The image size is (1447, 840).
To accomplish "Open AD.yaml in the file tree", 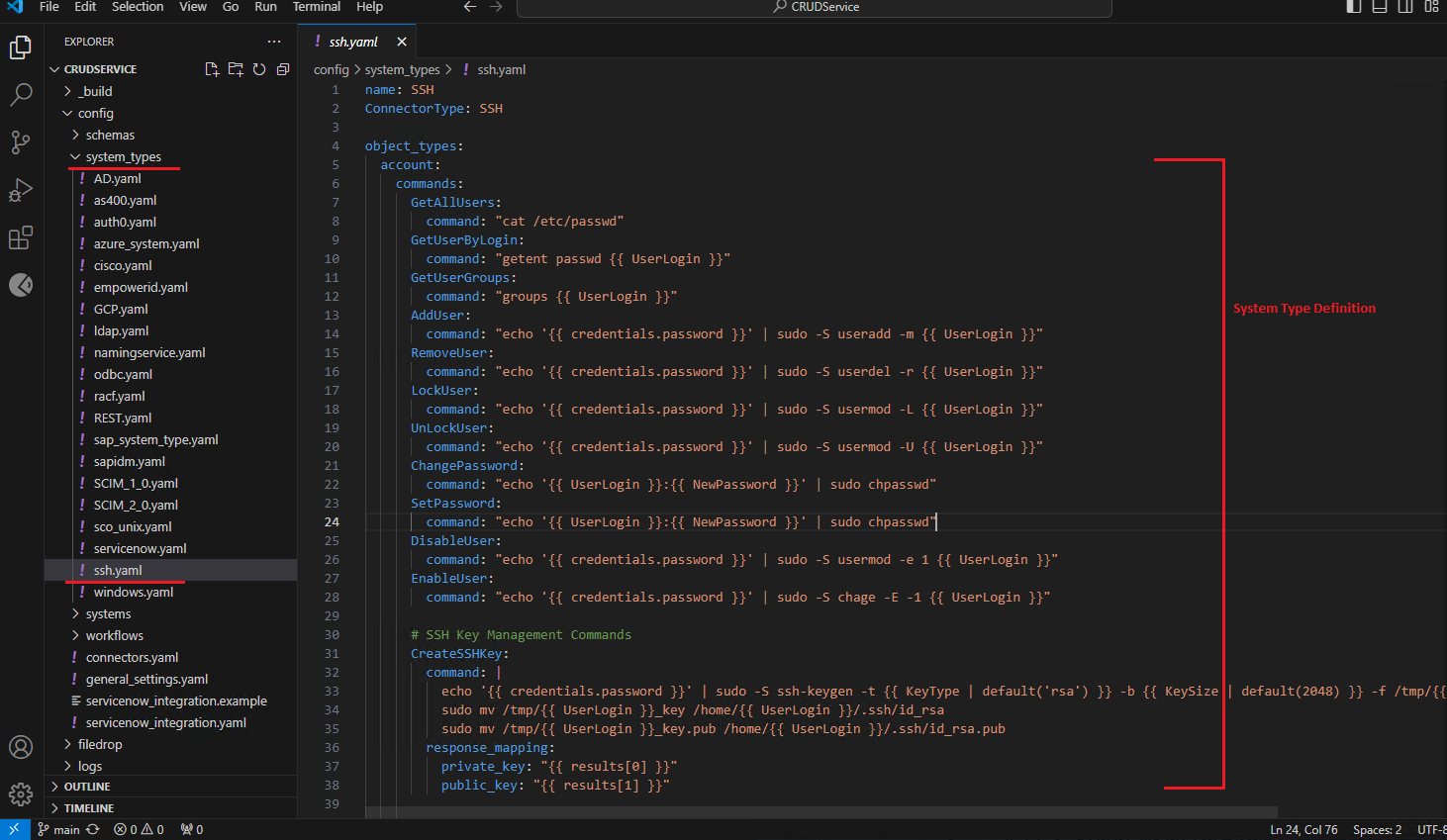I will click(x=170, y=178).
